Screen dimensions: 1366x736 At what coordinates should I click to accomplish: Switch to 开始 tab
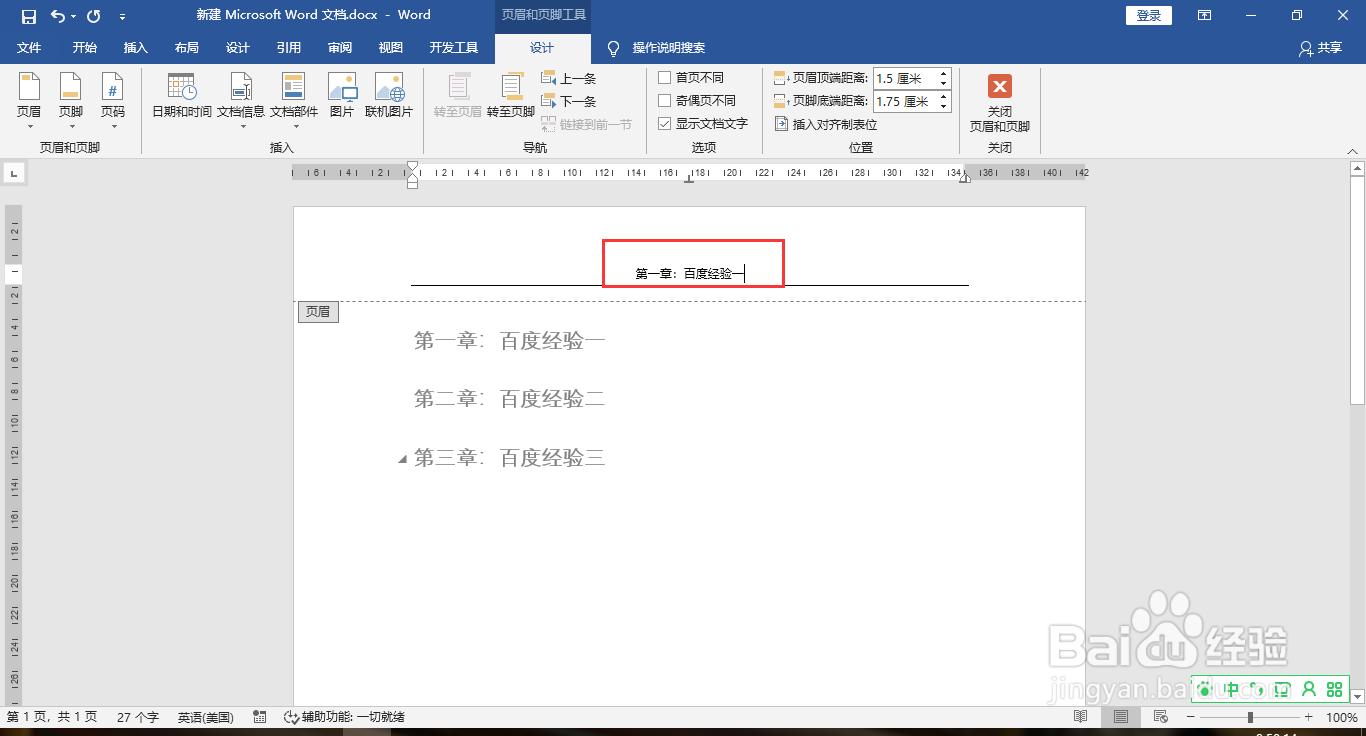click(84, 48)
